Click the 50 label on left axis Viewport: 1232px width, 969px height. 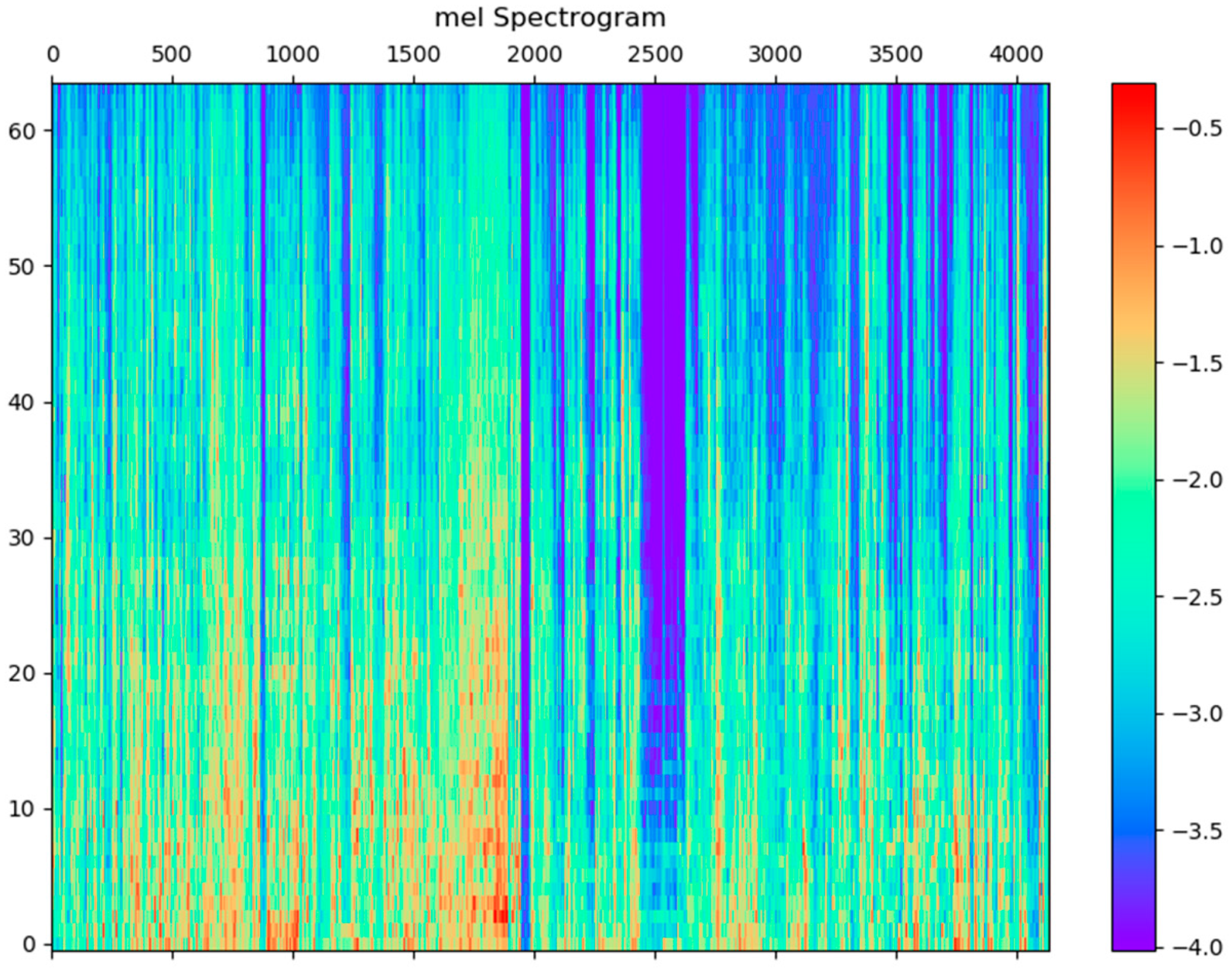tap(22, 266)
